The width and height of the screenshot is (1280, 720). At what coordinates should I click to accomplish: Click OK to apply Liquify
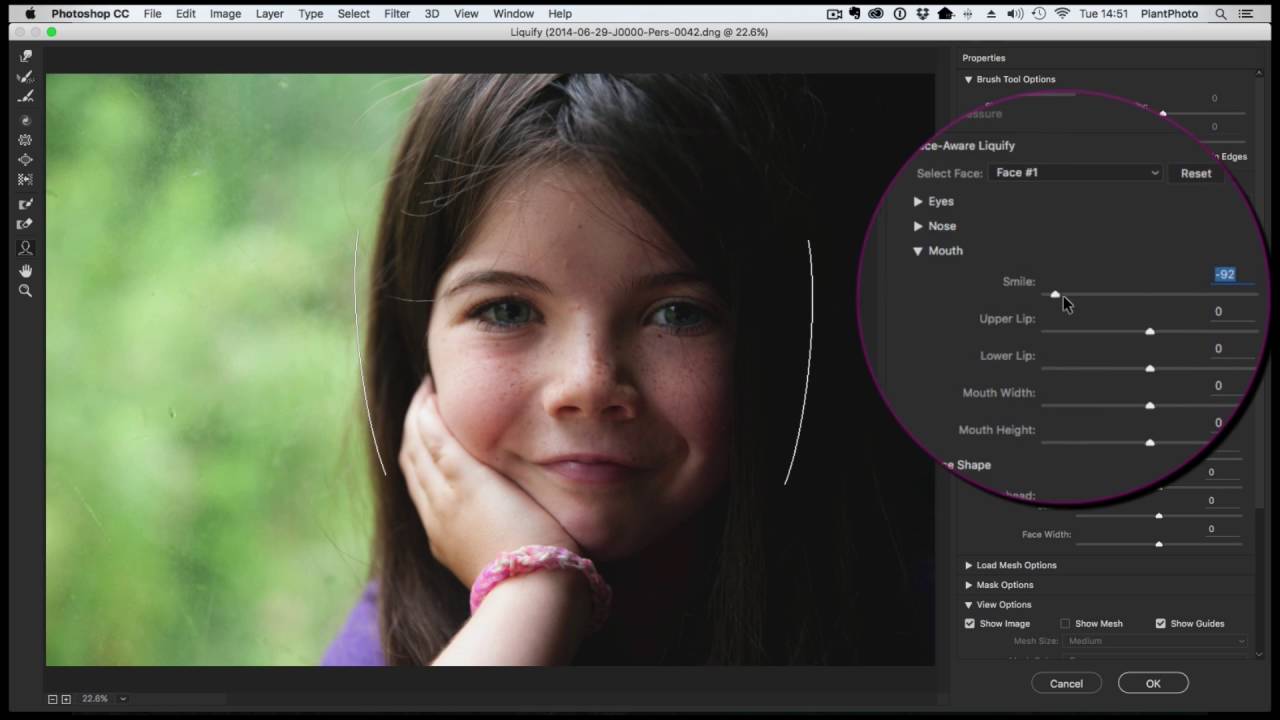[x=1153, y=683]
